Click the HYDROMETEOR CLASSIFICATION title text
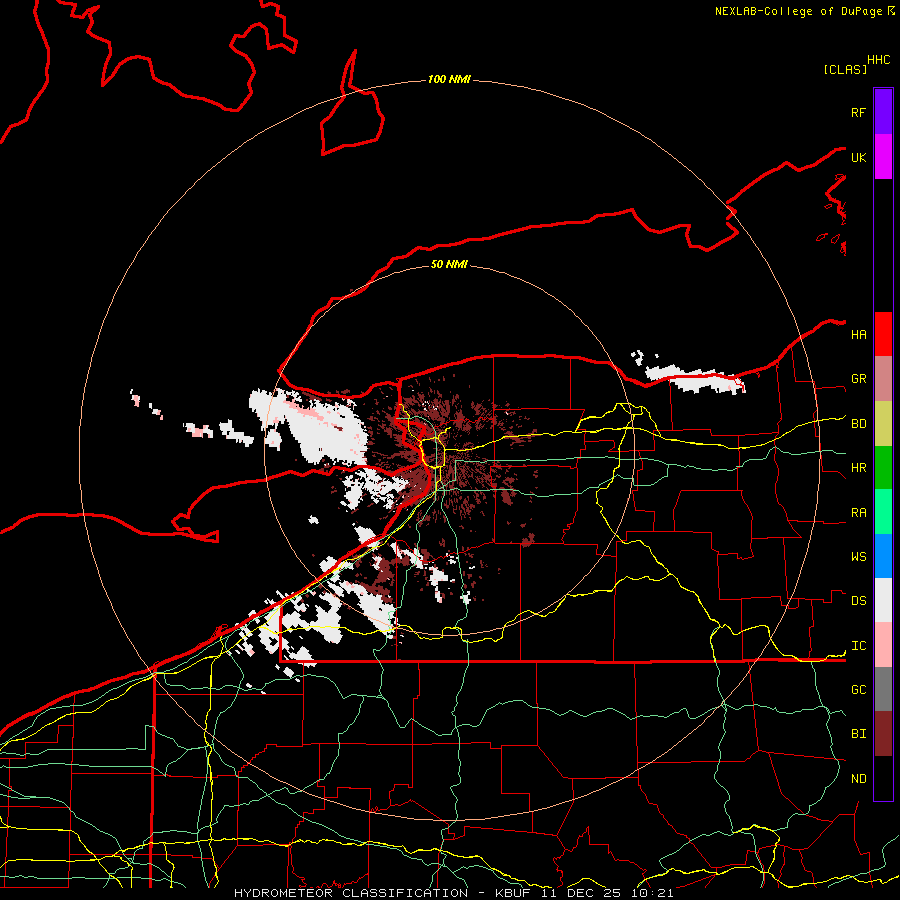 click(351, 893)
